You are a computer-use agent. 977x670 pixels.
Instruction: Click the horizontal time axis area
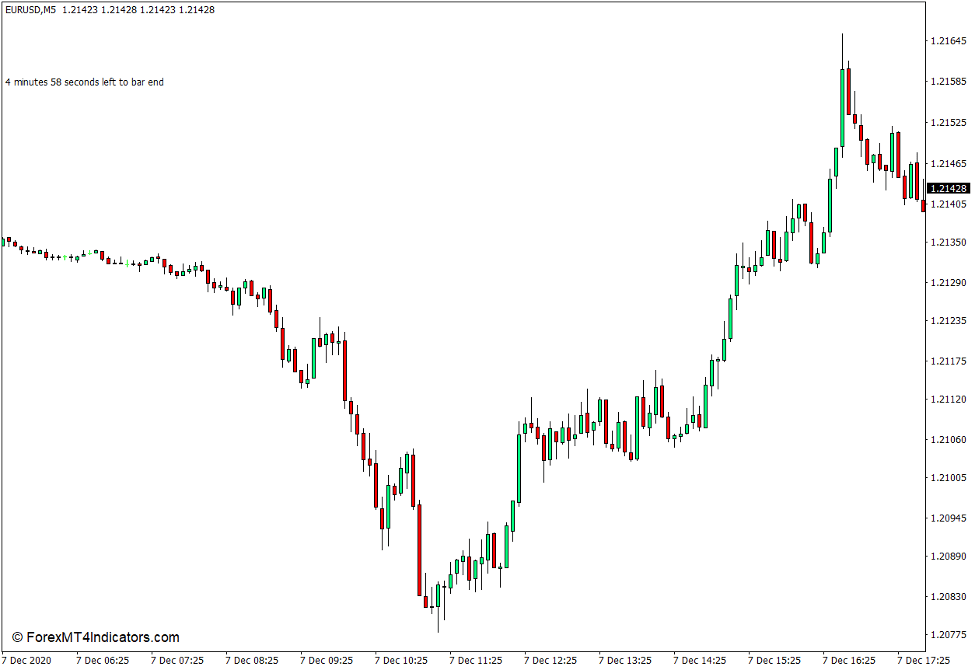click(x=500, y=660)
